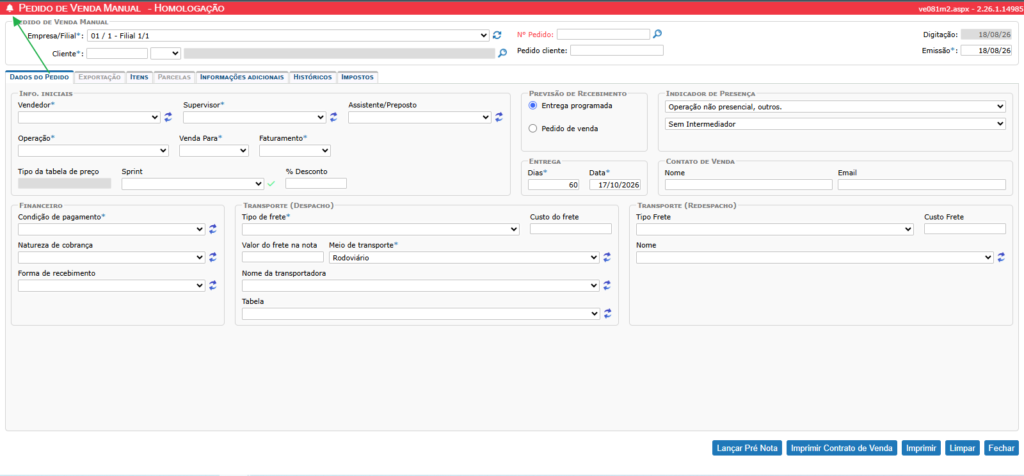The image size is (1024, 476).
Task: Refresh Nome da transportadora icon
Action: (x=607, y=285)
